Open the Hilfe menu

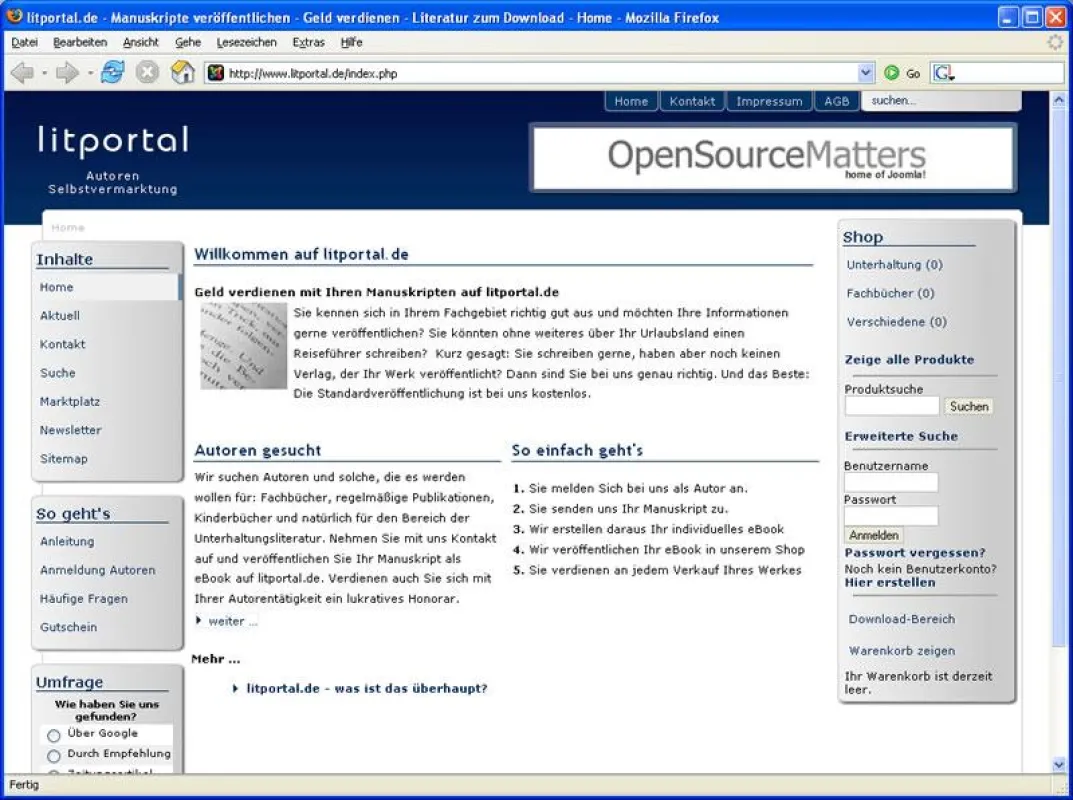(x=351, y=42)
